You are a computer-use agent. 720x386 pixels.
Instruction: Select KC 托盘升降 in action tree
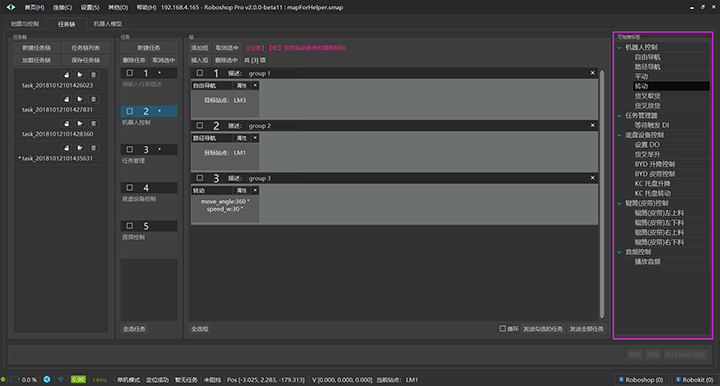652,184
